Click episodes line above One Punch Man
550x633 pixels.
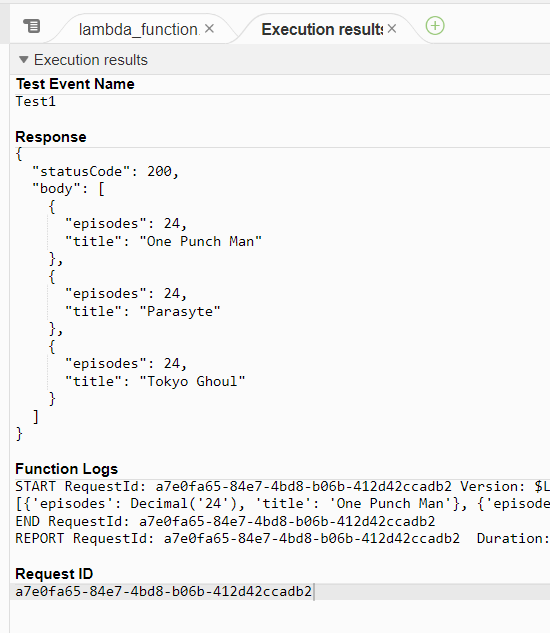pyautogui.click(x=126, y=224)
